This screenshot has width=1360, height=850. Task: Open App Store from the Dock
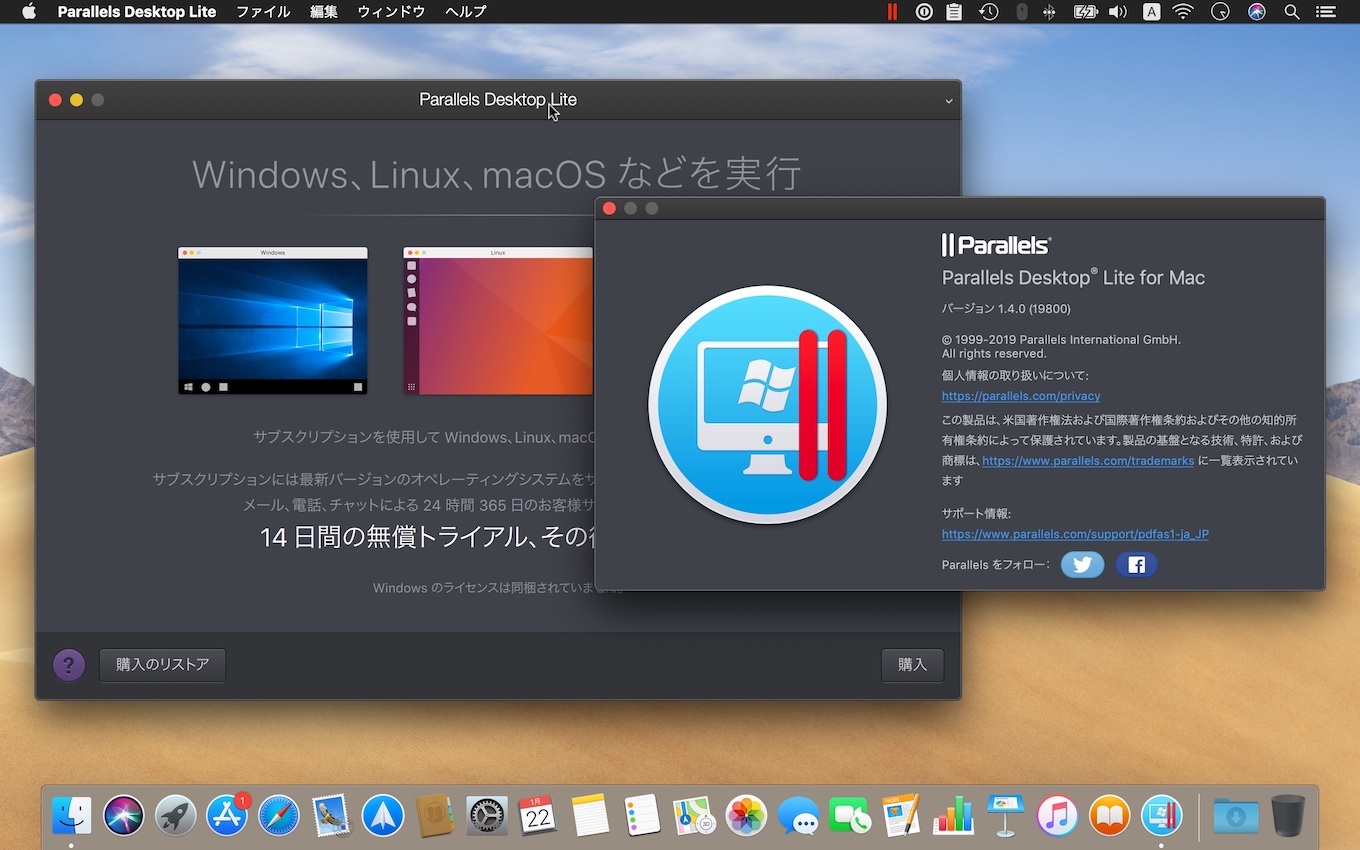(227, 816)
